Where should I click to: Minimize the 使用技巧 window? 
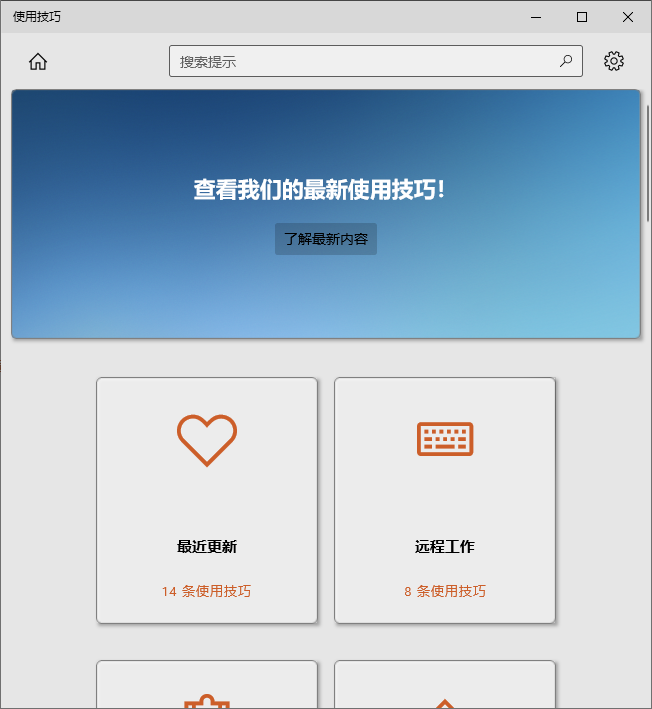coord(536,17)
